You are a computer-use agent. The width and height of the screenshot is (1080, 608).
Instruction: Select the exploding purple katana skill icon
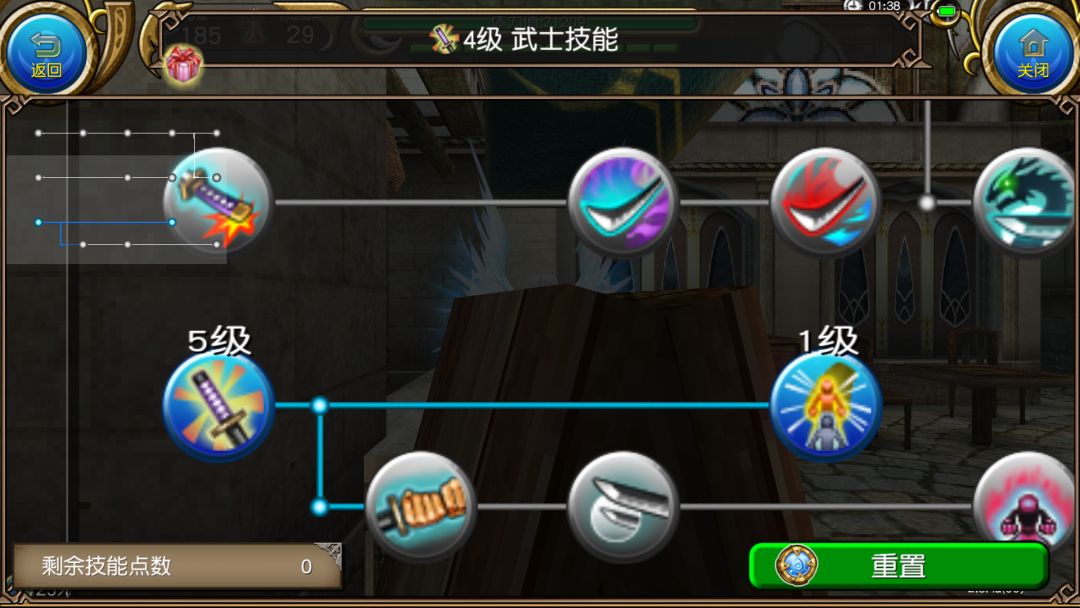pos(218,201)
